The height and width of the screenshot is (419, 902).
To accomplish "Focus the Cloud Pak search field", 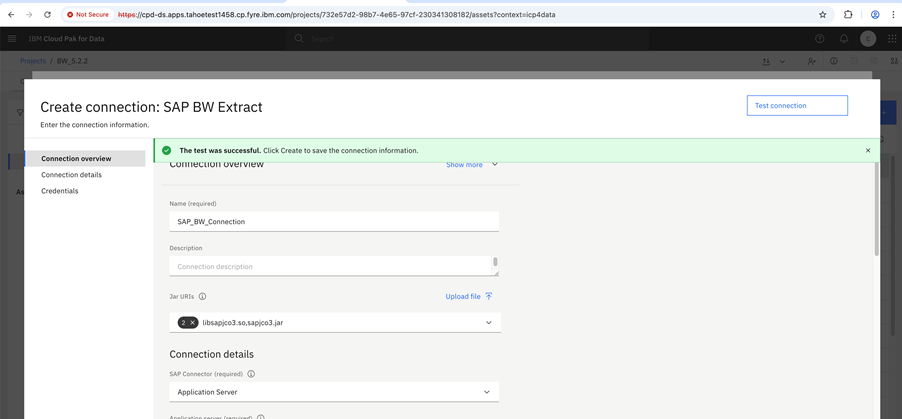I will 468,39.
